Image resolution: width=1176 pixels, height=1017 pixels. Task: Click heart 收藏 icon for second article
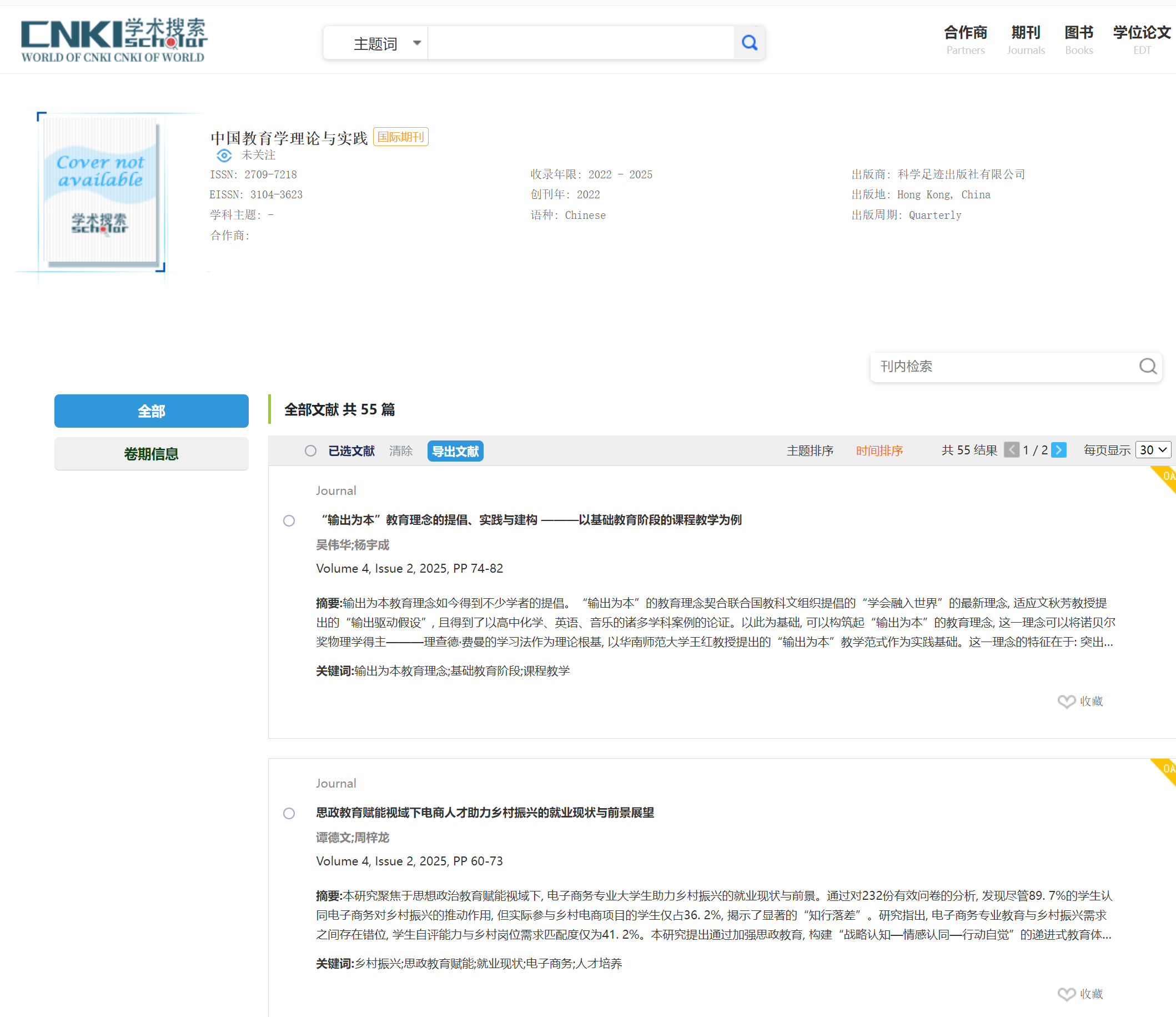click(1067, 994)
